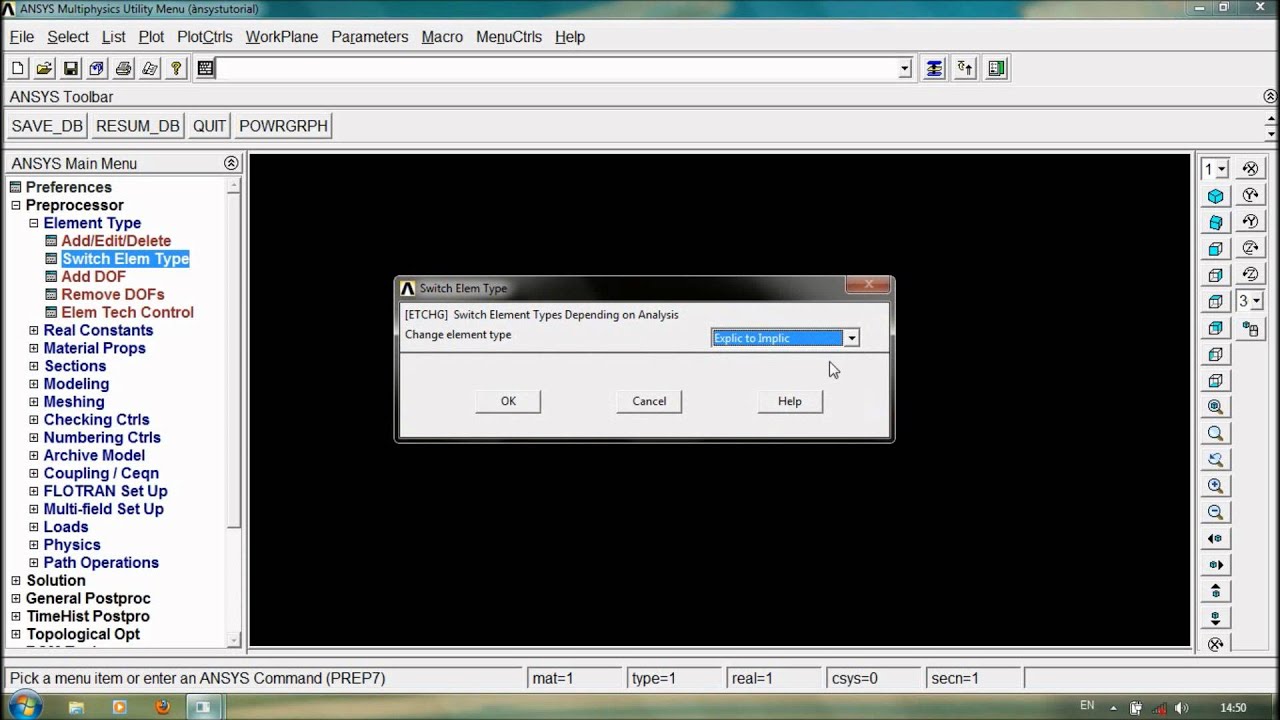Image resolution: width=1280 pixels, height=720 pixels.
Task: Select the isometric view cube icon
Action: tap(1215, 196)
